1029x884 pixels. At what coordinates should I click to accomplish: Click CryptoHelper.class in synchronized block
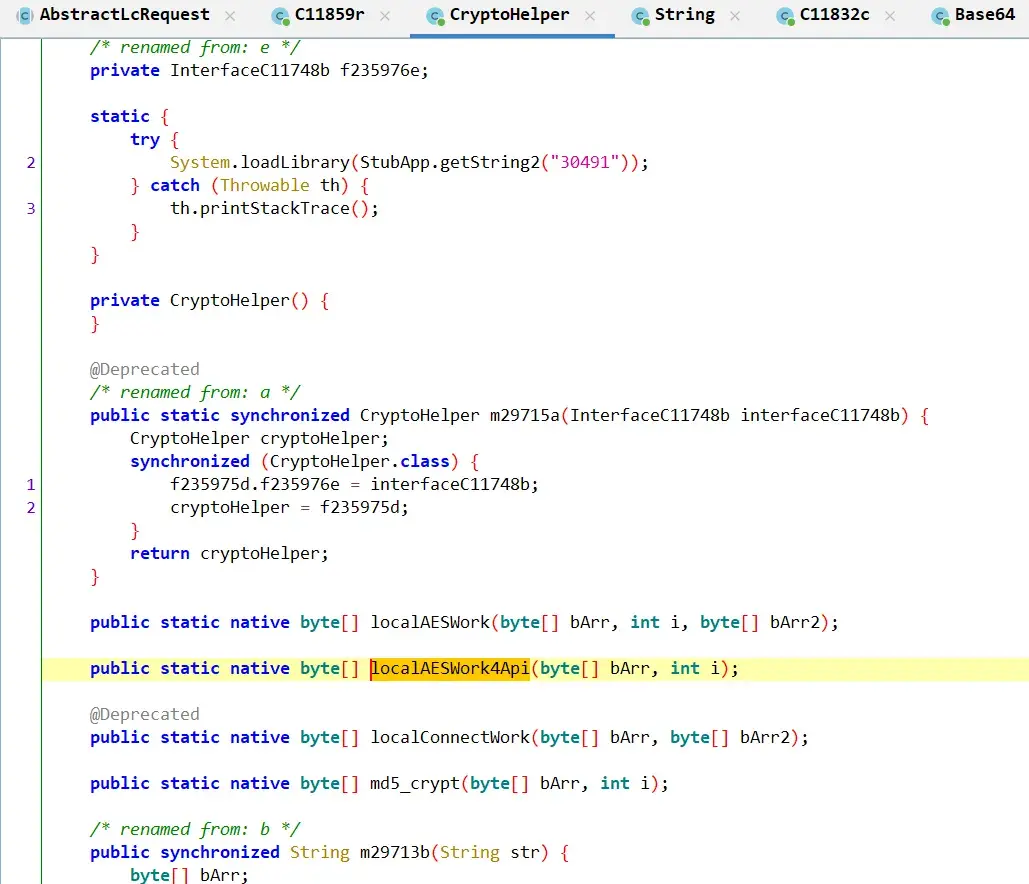pyautogui.click(x=360, y=461)
